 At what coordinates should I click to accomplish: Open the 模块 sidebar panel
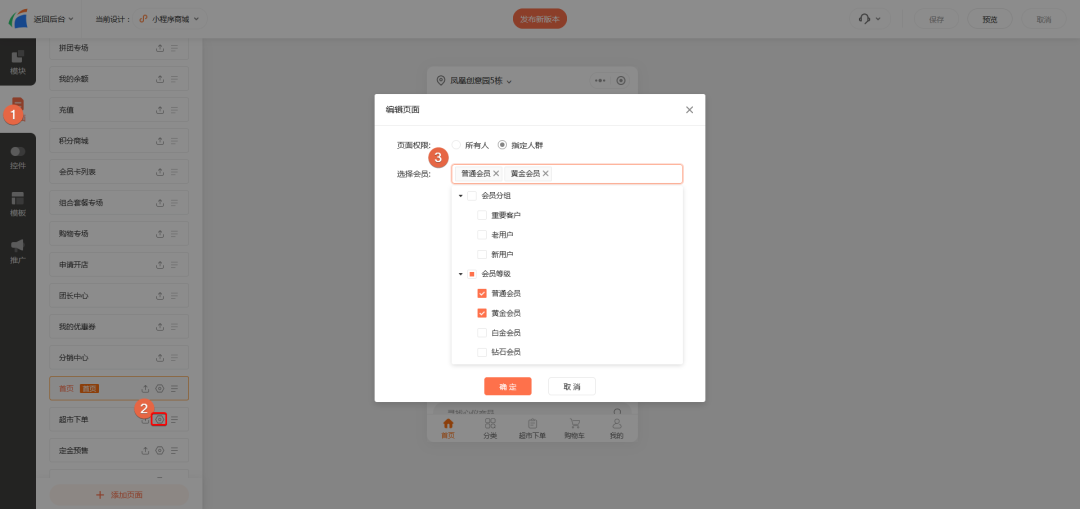click(18, 62)
